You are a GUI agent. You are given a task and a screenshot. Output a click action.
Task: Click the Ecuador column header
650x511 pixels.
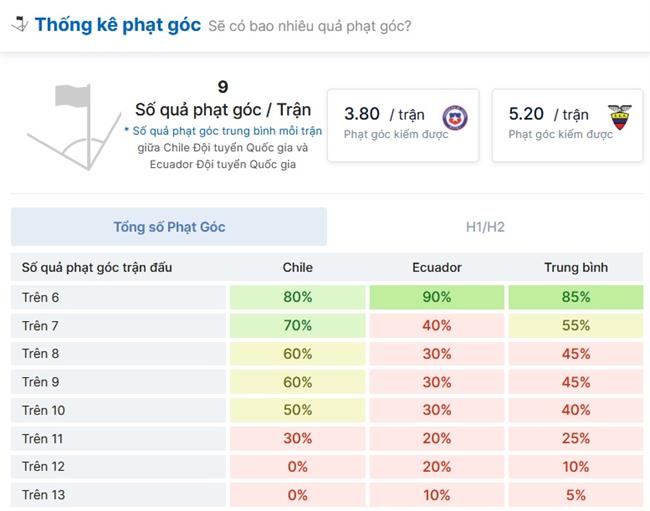(x=437, y=268)
